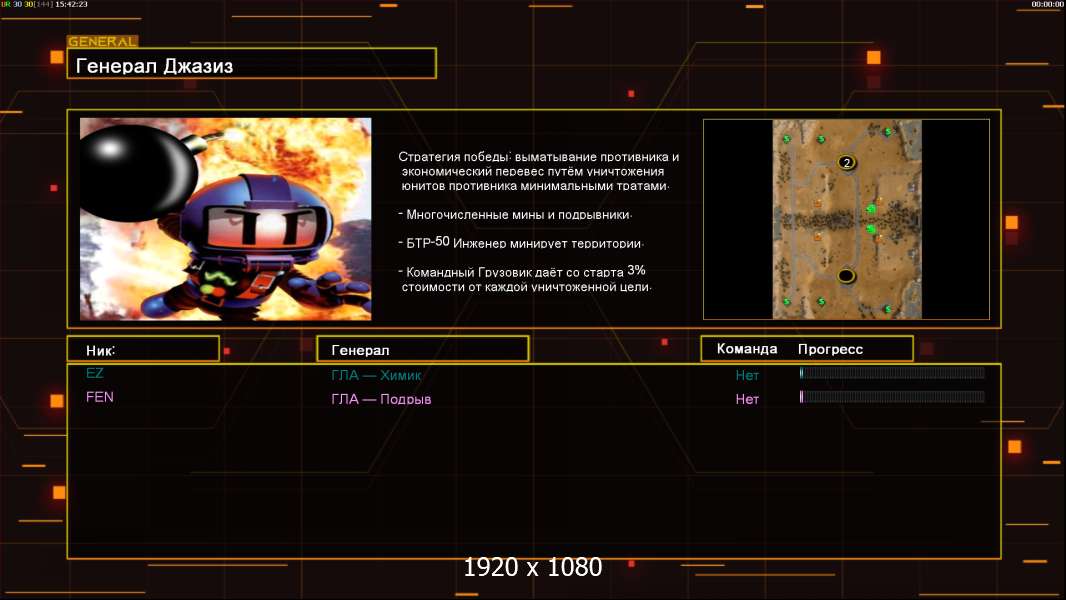Select the empty black start position marker
Image resolution: width=1066 pixels, height=600 pixels.
846,275
